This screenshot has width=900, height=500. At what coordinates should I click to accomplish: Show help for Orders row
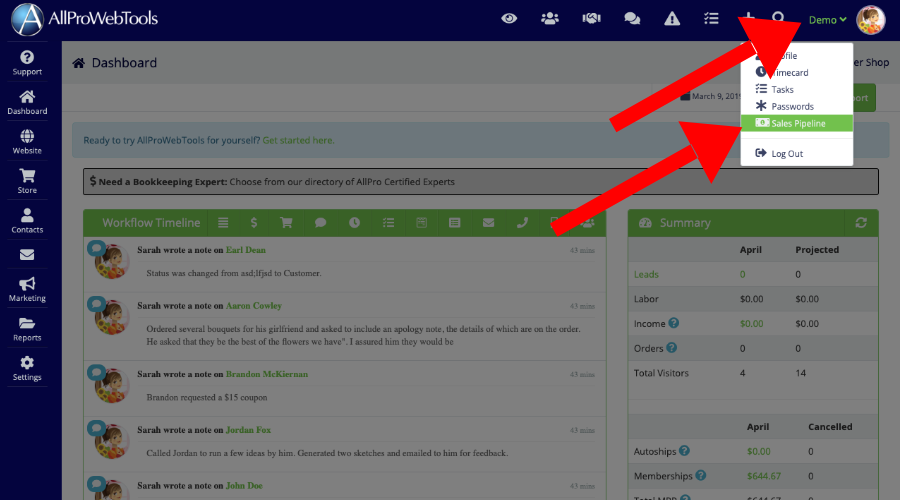672,348
